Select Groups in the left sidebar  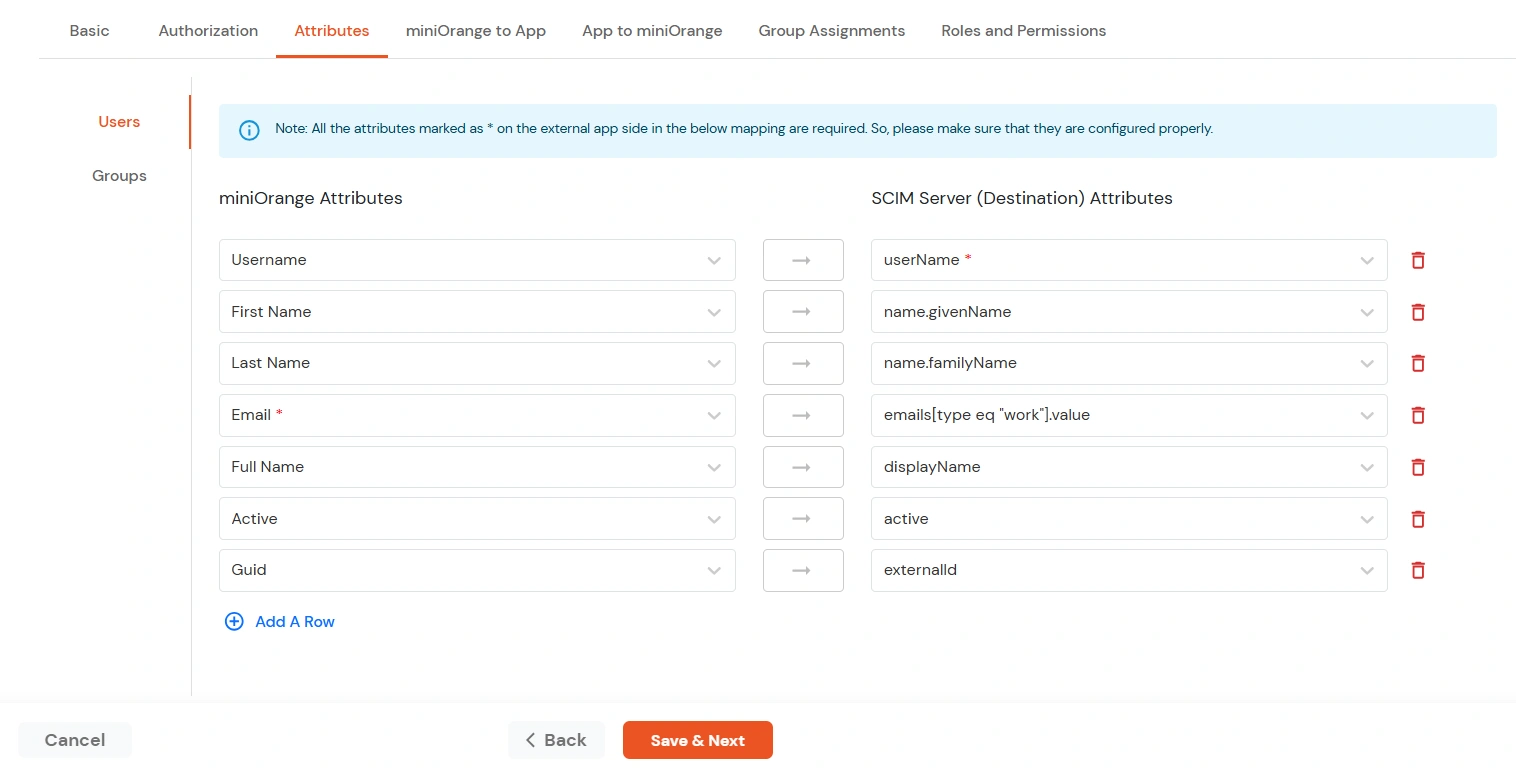tap(119, 175)
